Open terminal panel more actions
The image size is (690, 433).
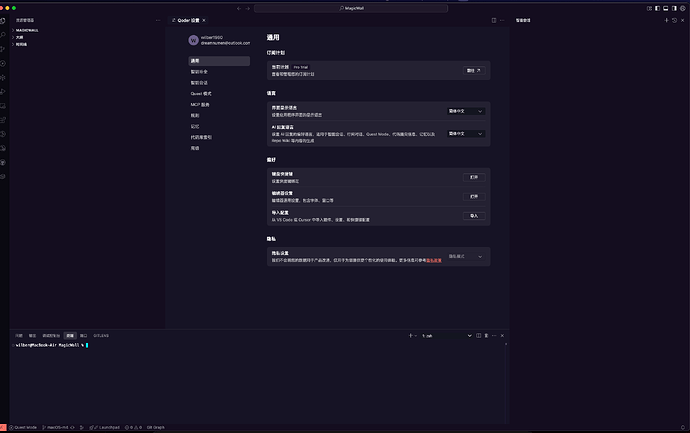coord(494,336)
